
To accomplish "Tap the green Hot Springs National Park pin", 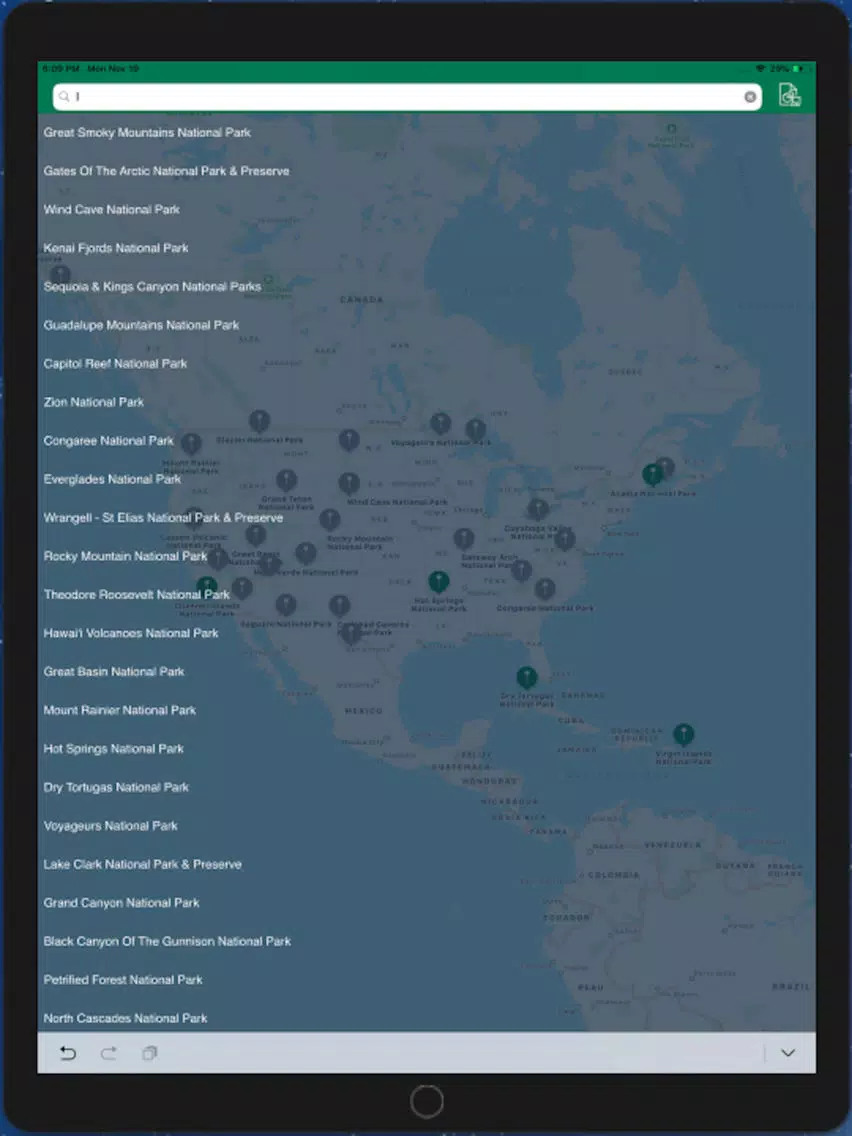I will (x=438, y=582).
